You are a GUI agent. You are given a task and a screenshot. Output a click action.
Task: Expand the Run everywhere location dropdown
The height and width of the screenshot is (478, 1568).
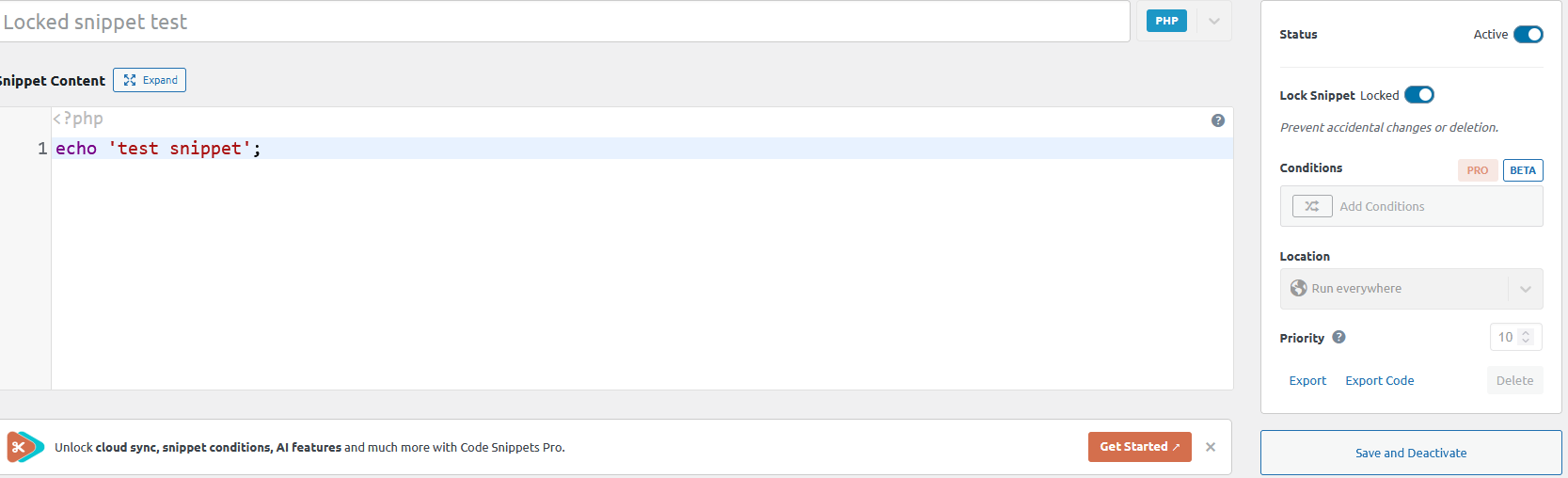point(1525,289)
